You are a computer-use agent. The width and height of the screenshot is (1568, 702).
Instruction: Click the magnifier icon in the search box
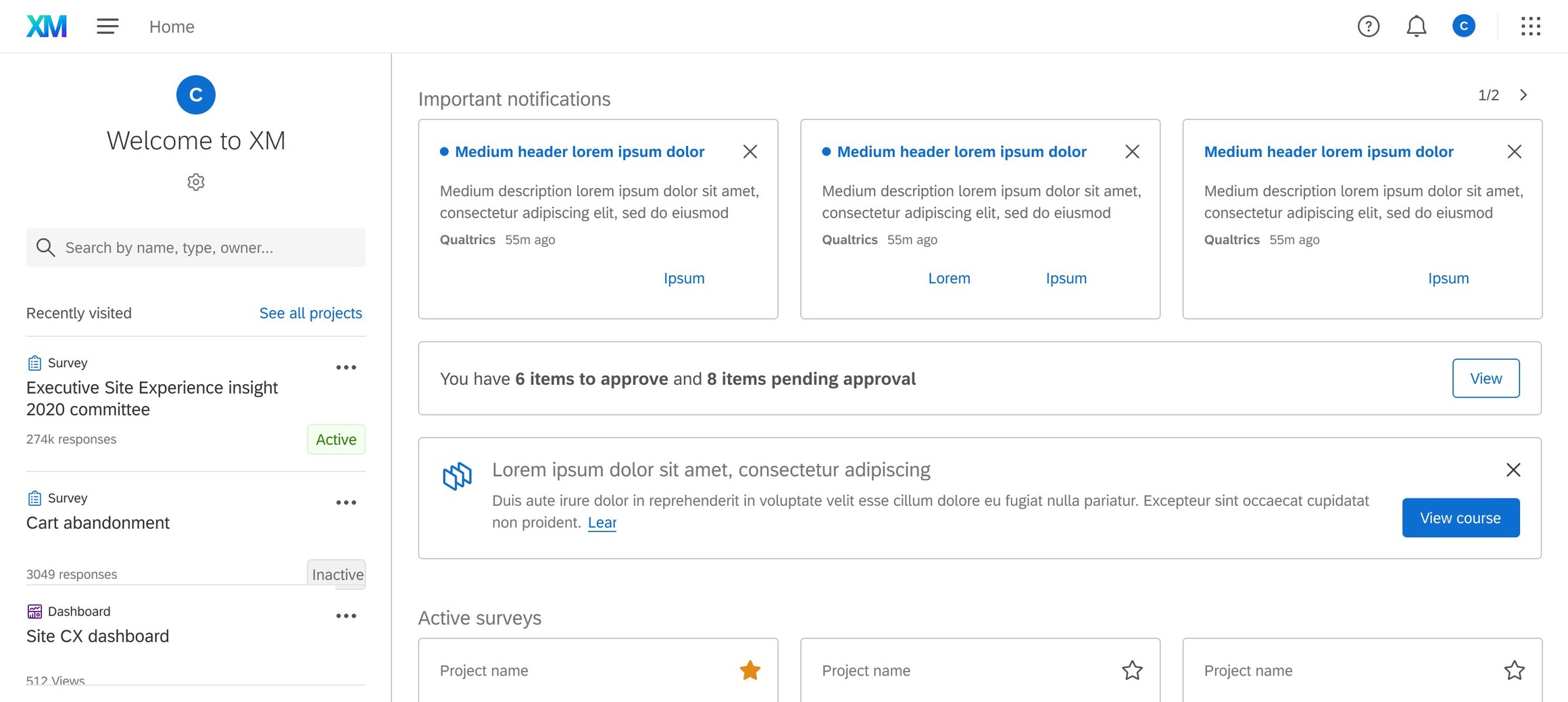click(x=45, y=248)
